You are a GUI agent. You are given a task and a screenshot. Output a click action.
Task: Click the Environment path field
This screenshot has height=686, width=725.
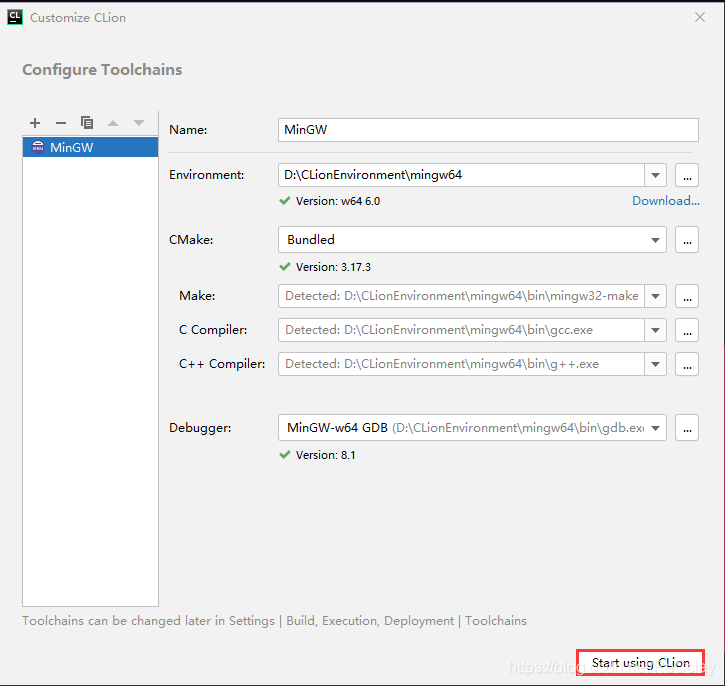click(461, 175)
